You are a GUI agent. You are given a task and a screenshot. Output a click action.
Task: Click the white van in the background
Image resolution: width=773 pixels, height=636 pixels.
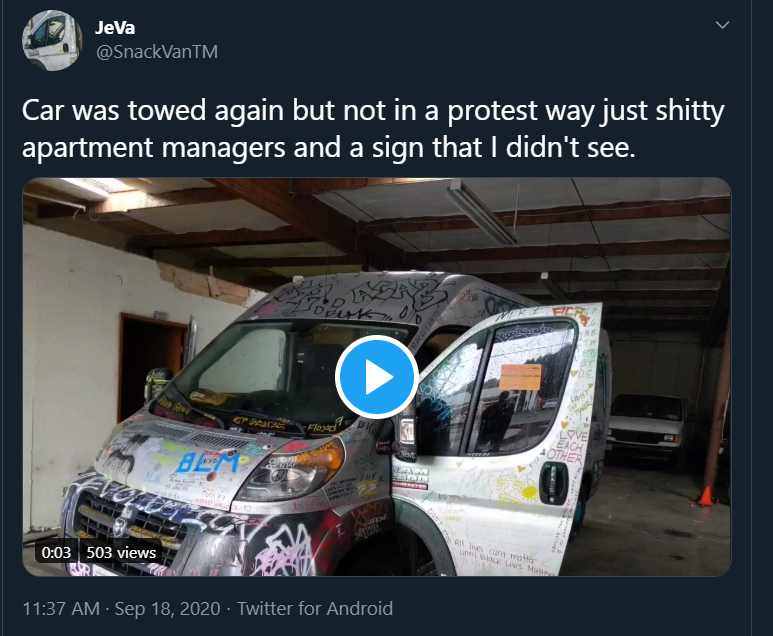pos(646,425)
